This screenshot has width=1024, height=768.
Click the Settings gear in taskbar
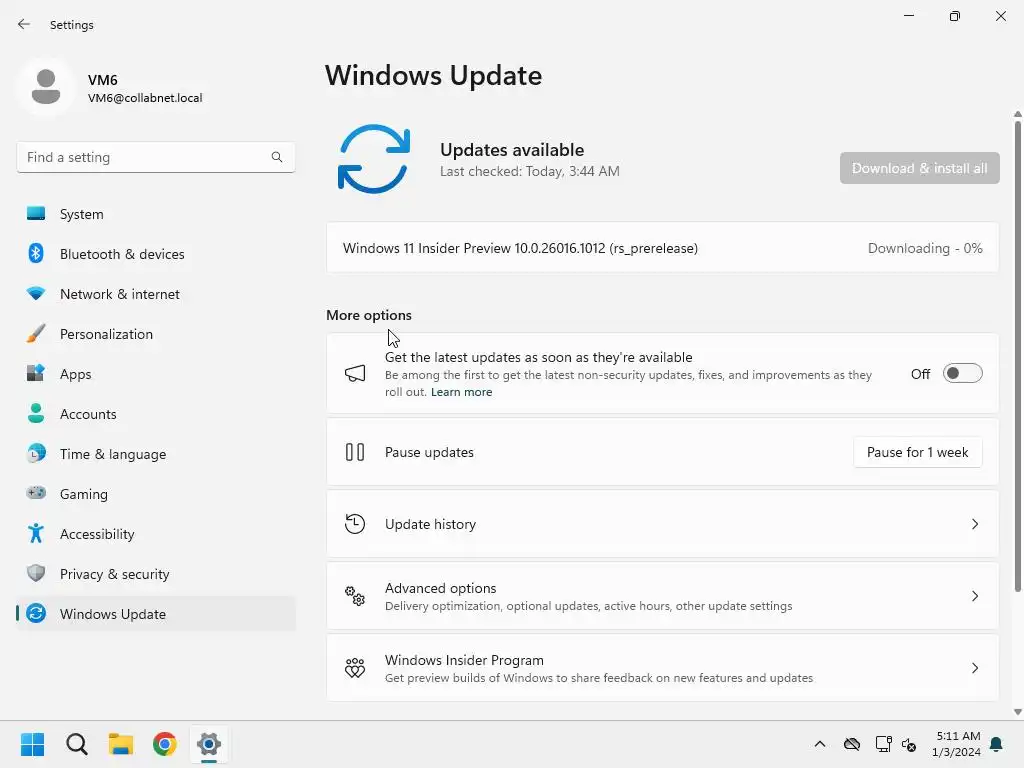[x=209, y=744]
